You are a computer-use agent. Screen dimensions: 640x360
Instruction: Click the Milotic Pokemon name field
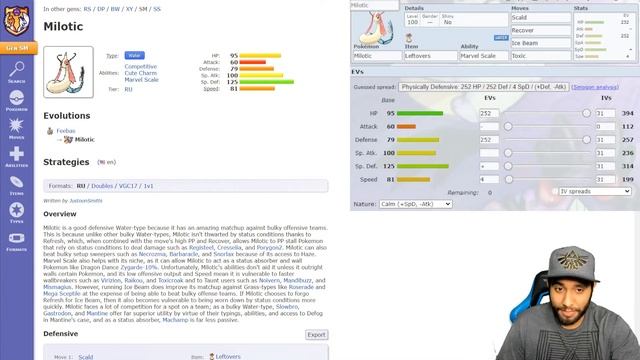point(378,56)
